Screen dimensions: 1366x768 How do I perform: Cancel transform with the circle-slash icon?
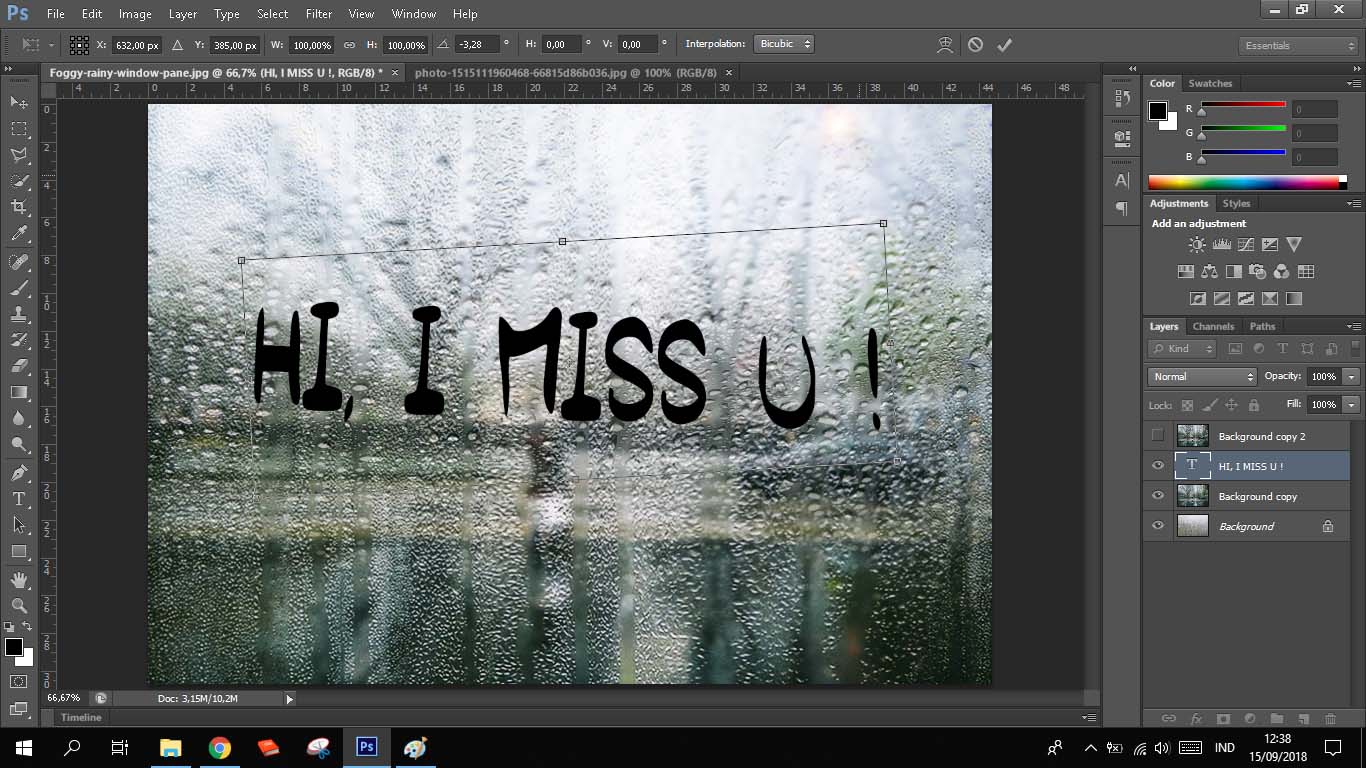pos(975,45)
